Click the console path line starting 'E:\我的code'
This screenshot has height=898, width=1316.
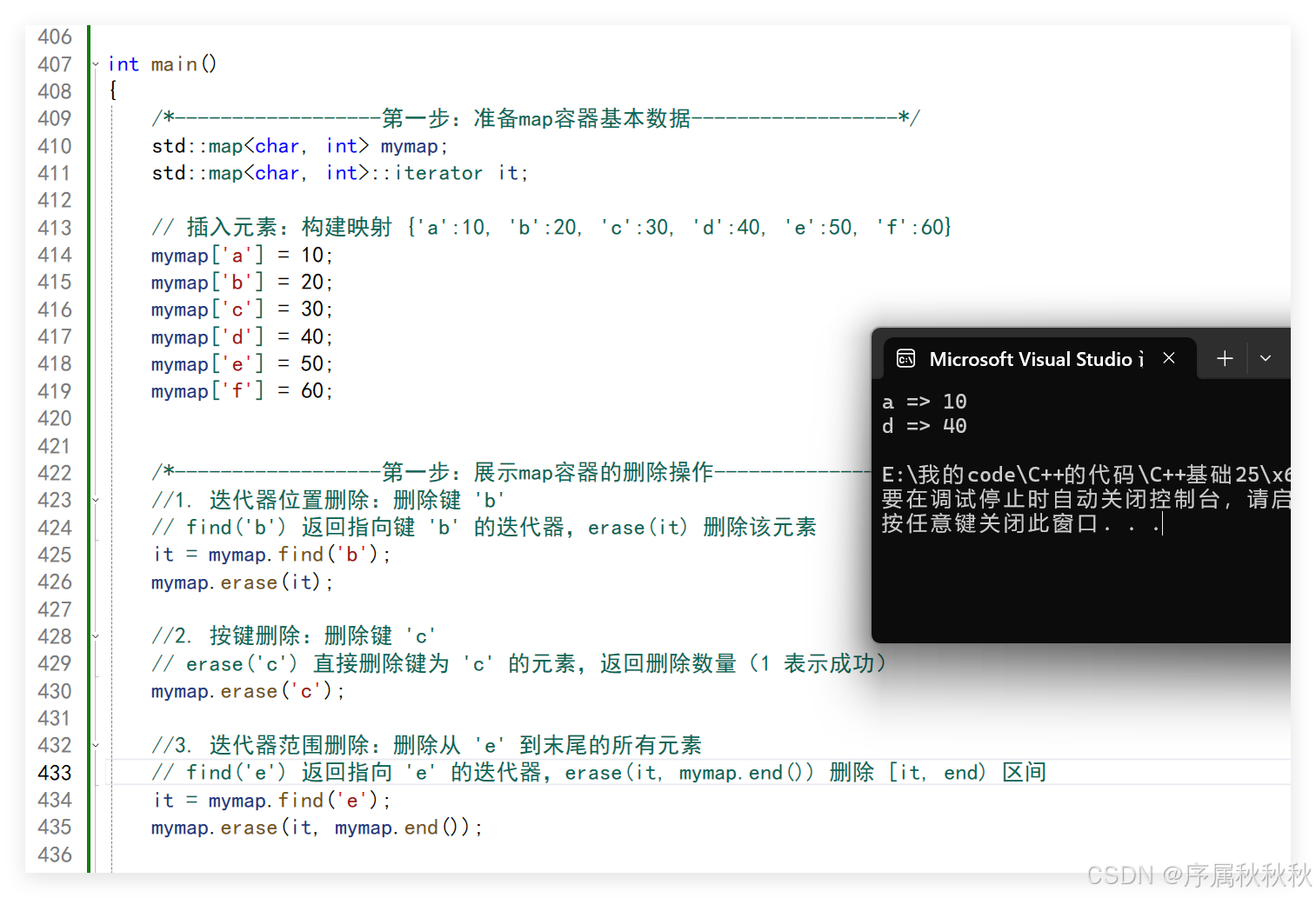point(1086,475)
